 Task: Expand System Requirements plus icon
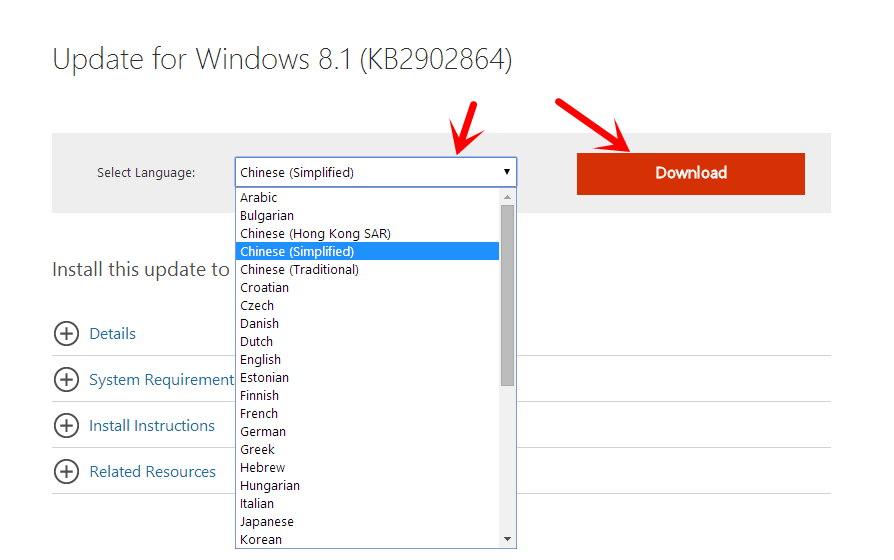66,379
